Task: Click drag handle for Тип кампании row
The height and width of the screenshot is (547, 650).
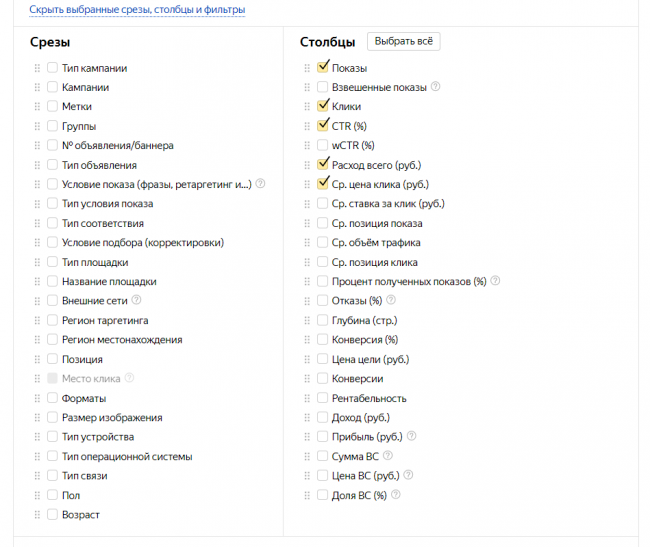Action: (x=38, y=68)
